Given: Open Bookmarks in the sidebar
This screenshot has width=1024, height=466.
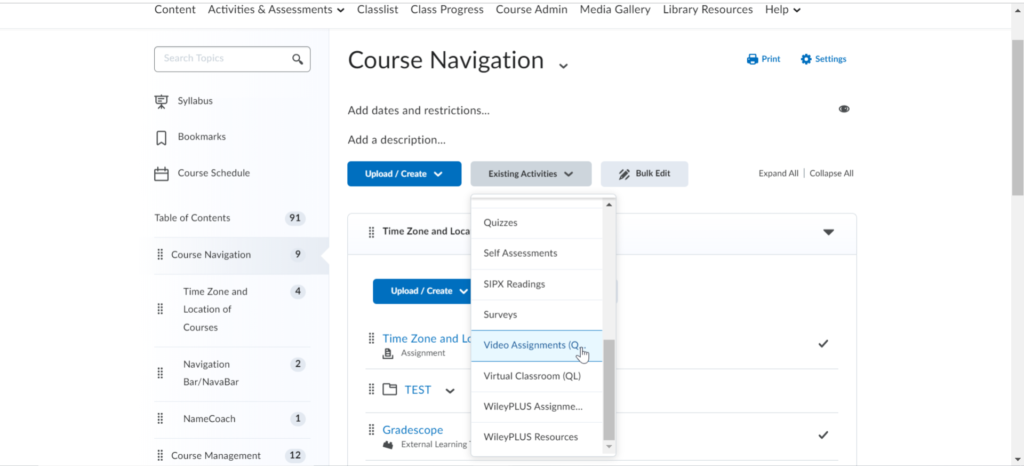Looking at the screenshot, I should [x=161, y=137].
